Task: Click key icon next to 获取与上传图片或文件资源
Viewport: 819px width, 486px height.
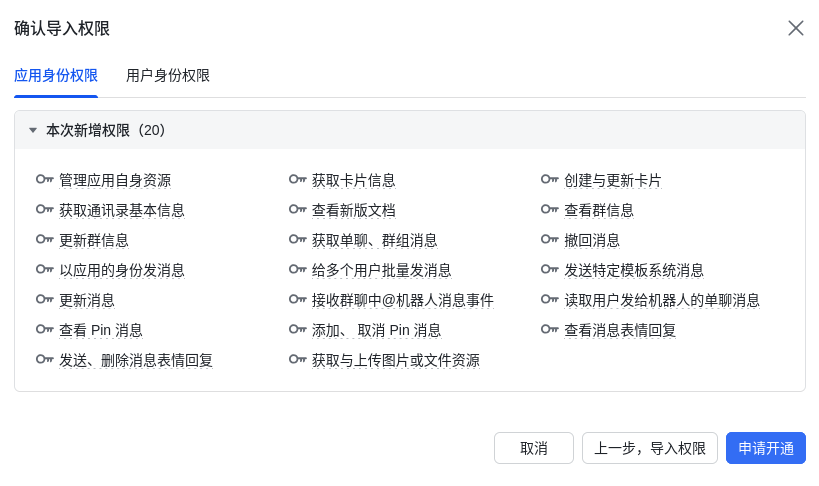Action: 297,360
